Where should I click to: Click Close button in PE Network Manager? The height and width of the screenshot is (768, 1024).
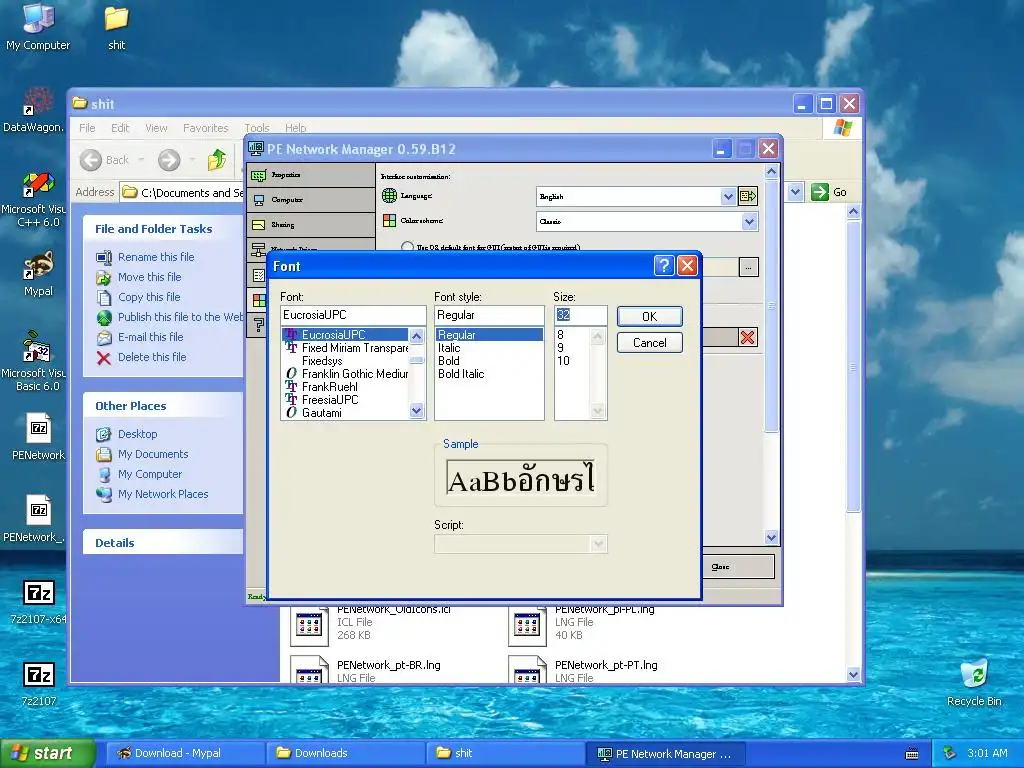coord(739,567)
